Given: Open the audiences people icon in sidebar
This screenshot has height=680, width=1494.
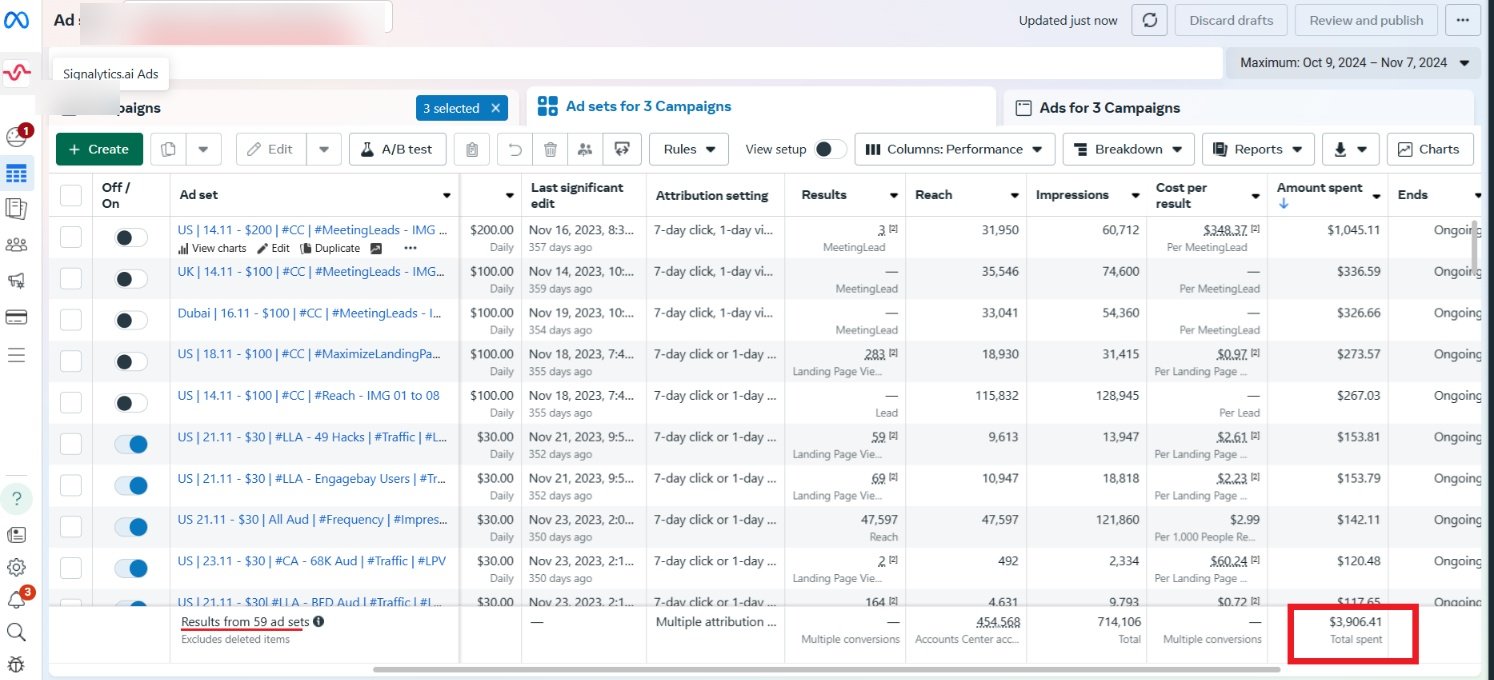Looking at the screenshot, I should click(16, 245).
